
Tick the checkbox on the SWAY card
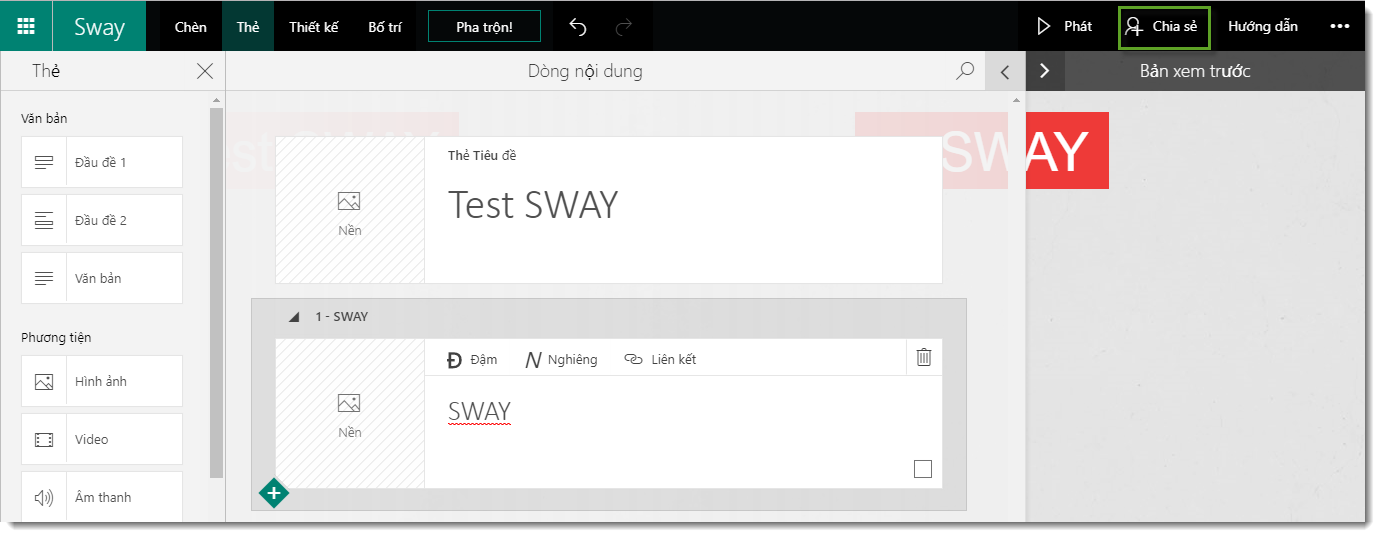coord(922,469)
